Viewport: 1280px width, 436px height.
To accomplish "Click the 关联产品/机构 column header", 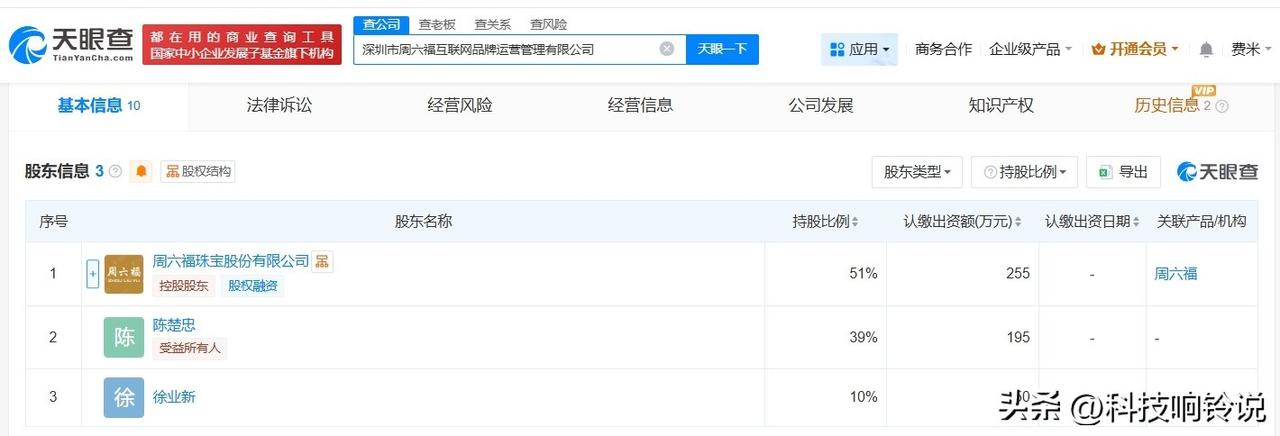I will (1201, 221).
